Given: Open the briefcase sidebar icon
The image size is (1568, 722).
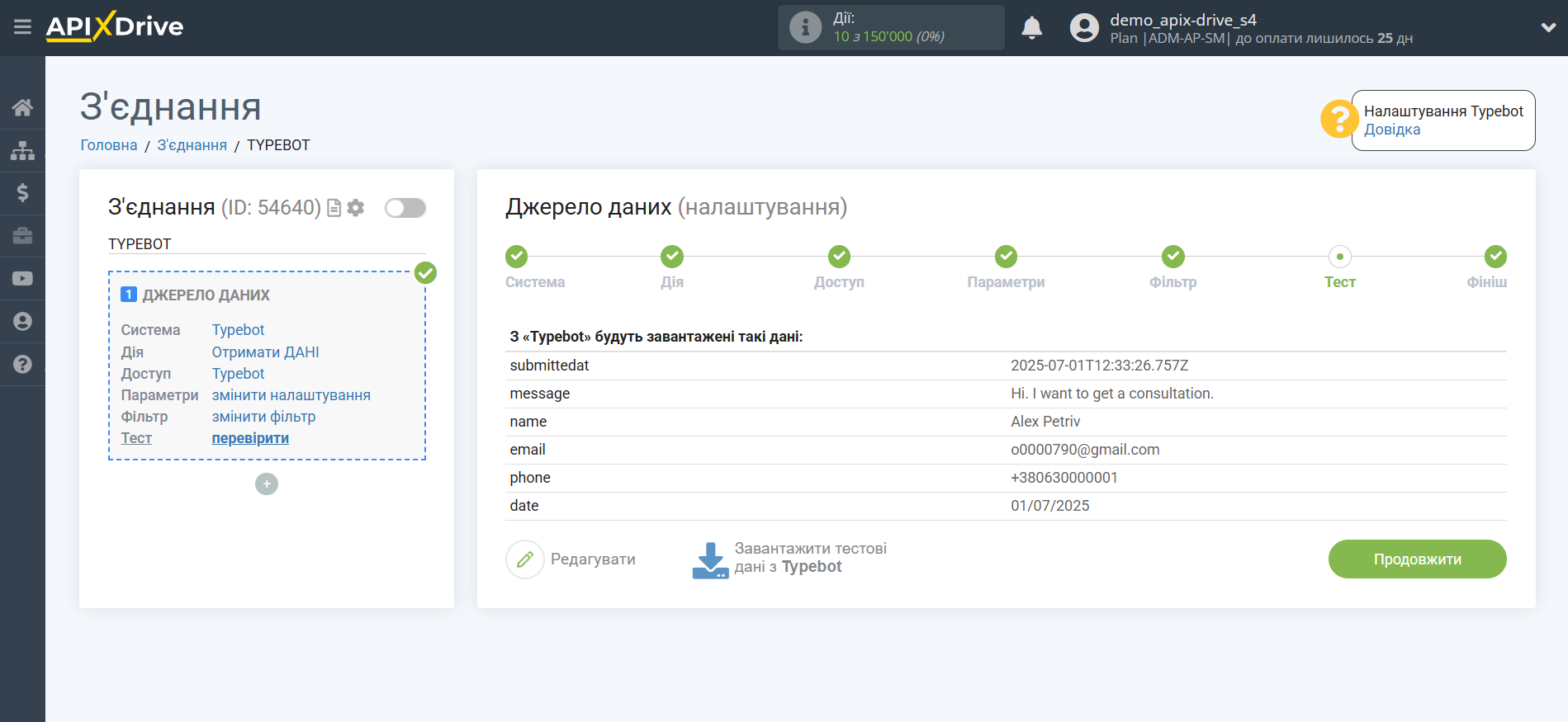Looking at the screenshot, I should (x=22, y=236).
